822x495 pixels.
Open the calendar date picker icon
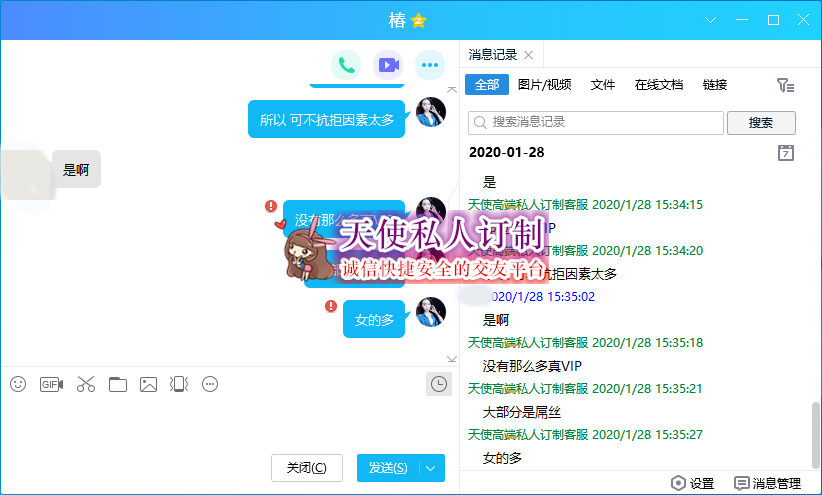[x=786, y=153]
